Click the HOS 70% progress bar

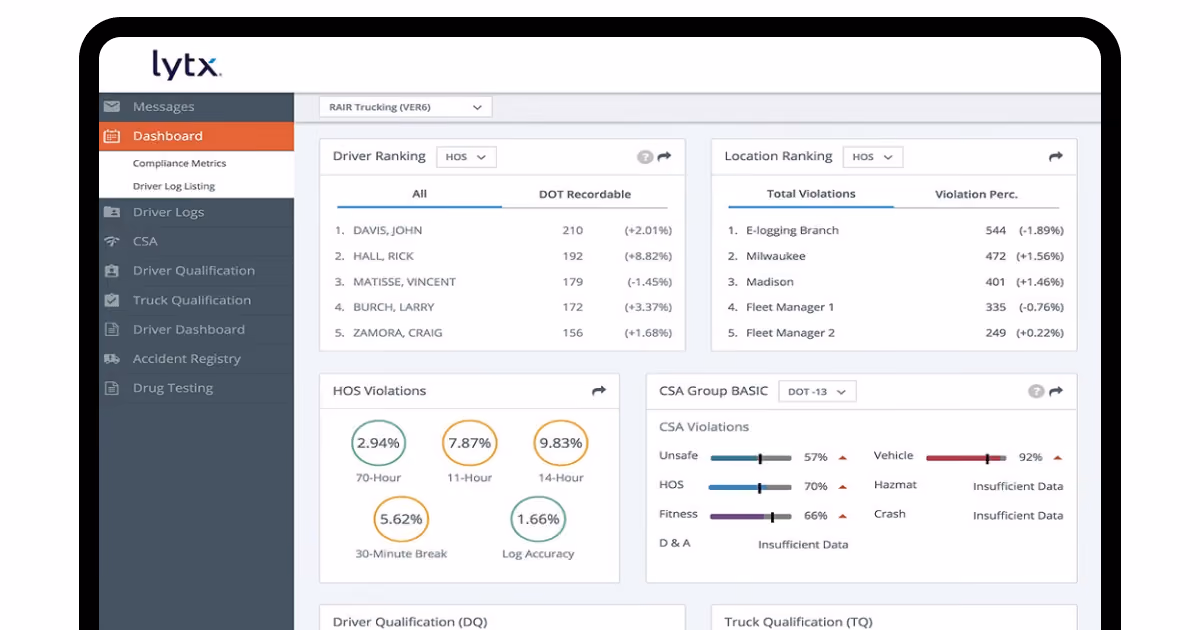click(x=750, y=488)
